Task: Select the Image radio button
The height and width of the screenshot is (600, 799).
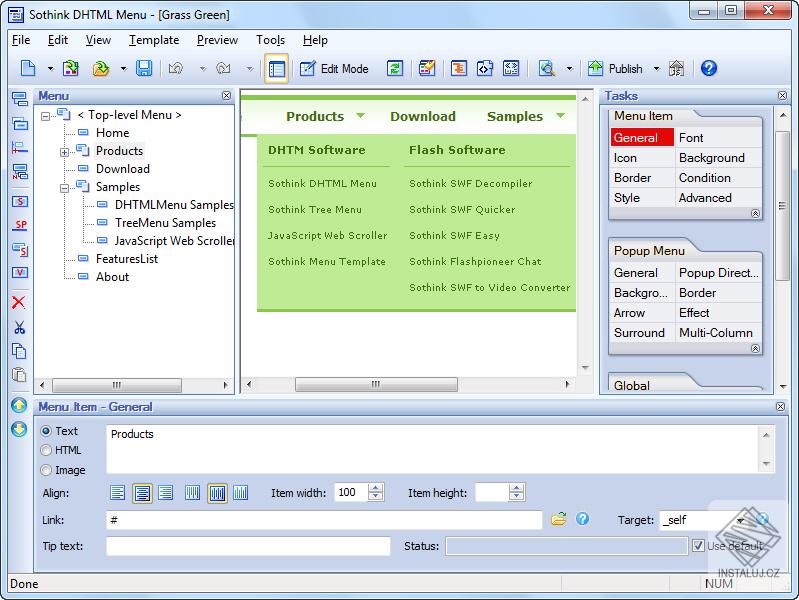Action: (46, 470)
